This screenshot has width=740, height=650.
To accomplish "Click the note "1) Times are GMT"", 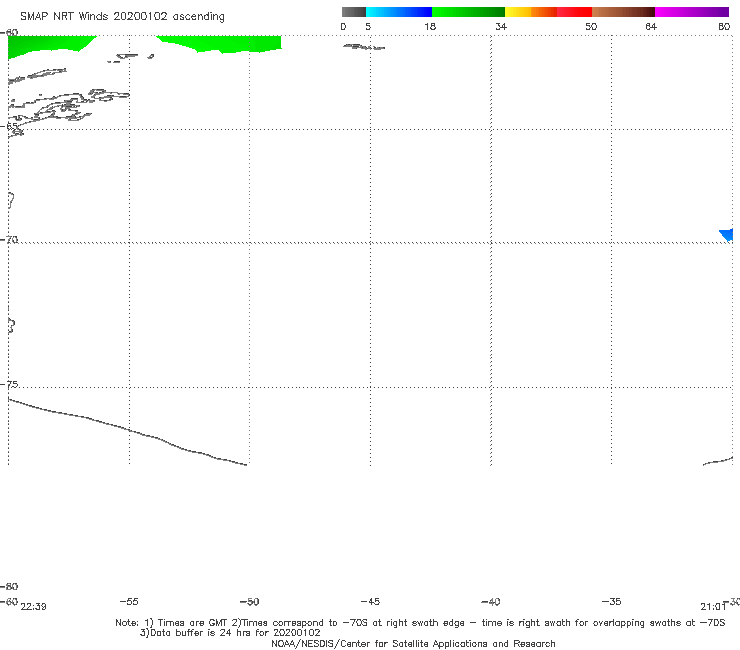I will click(x=186, y=623).
